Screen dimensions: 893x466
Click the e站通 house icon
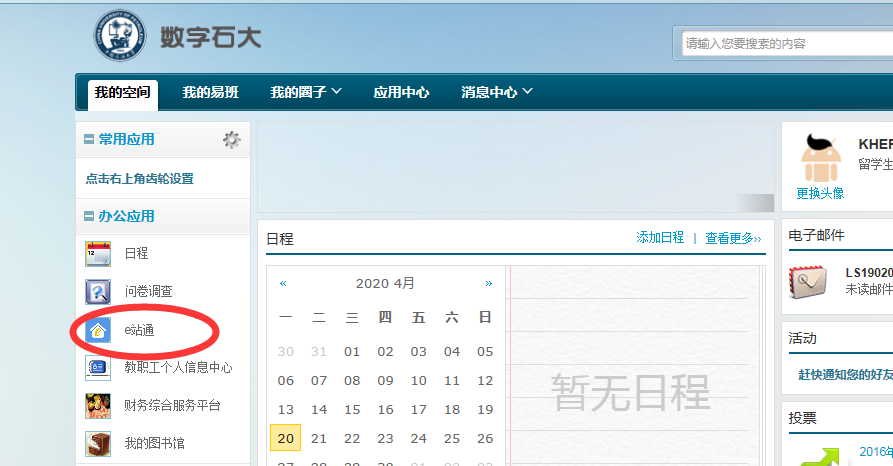click(x=98, y=330)
